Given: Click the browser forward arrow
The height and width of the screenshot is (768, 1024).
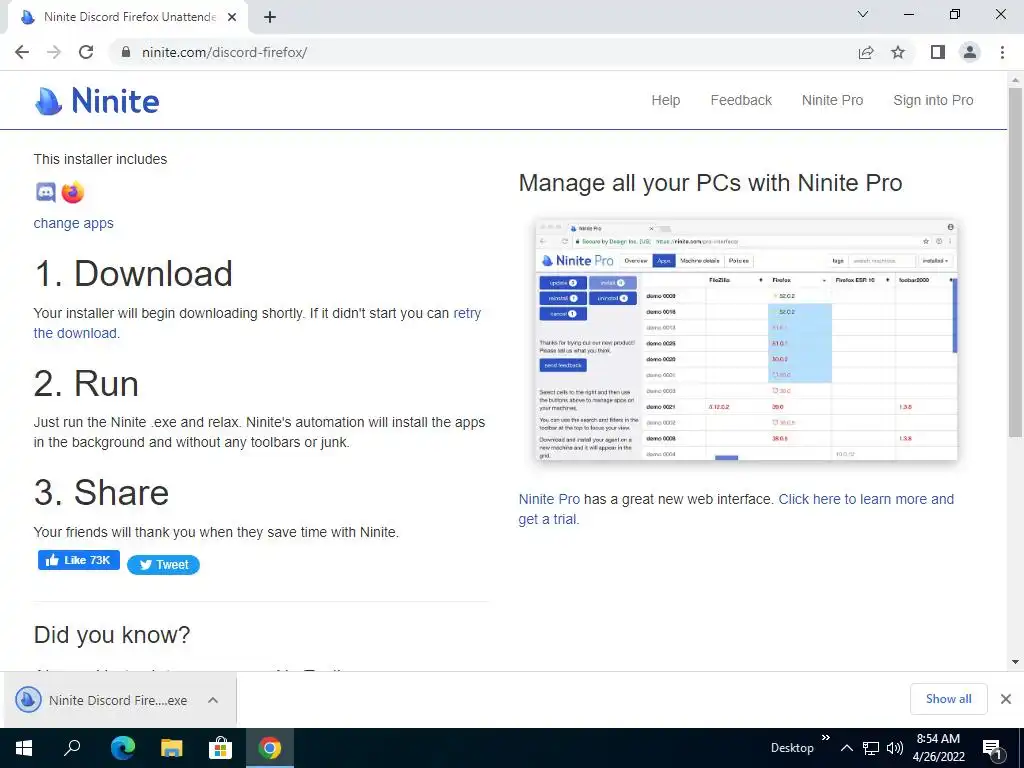Looking at the screenshot, I should (x=54, y=52).
